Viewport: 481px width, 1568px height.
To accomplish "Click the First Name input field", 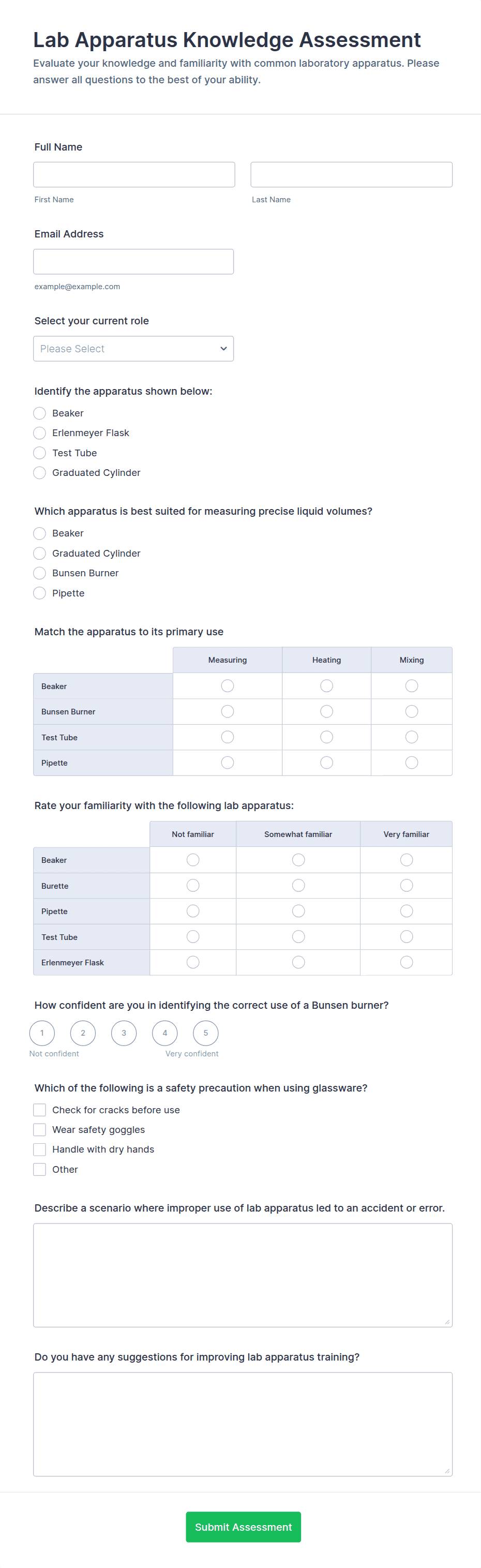I will click(134, 175).
